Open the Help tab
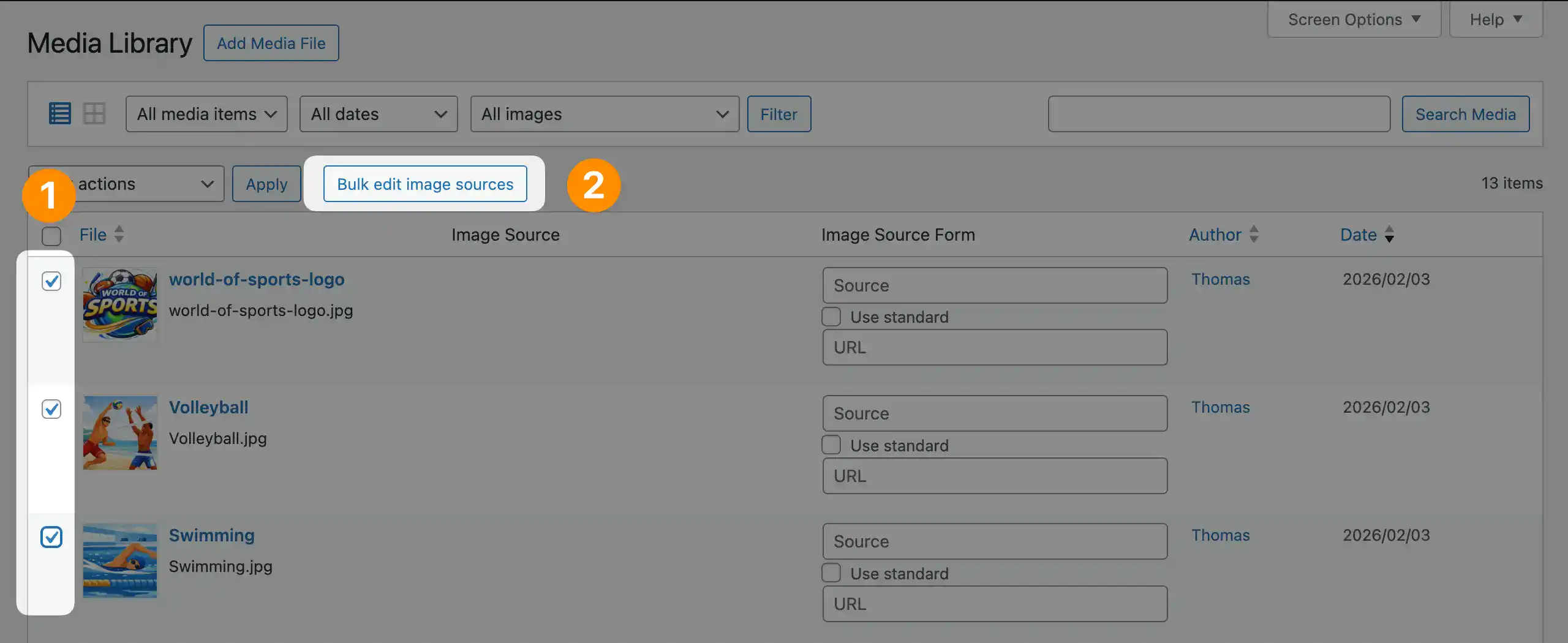Viewport: 1568px width, 643px height. point(1495,20)
